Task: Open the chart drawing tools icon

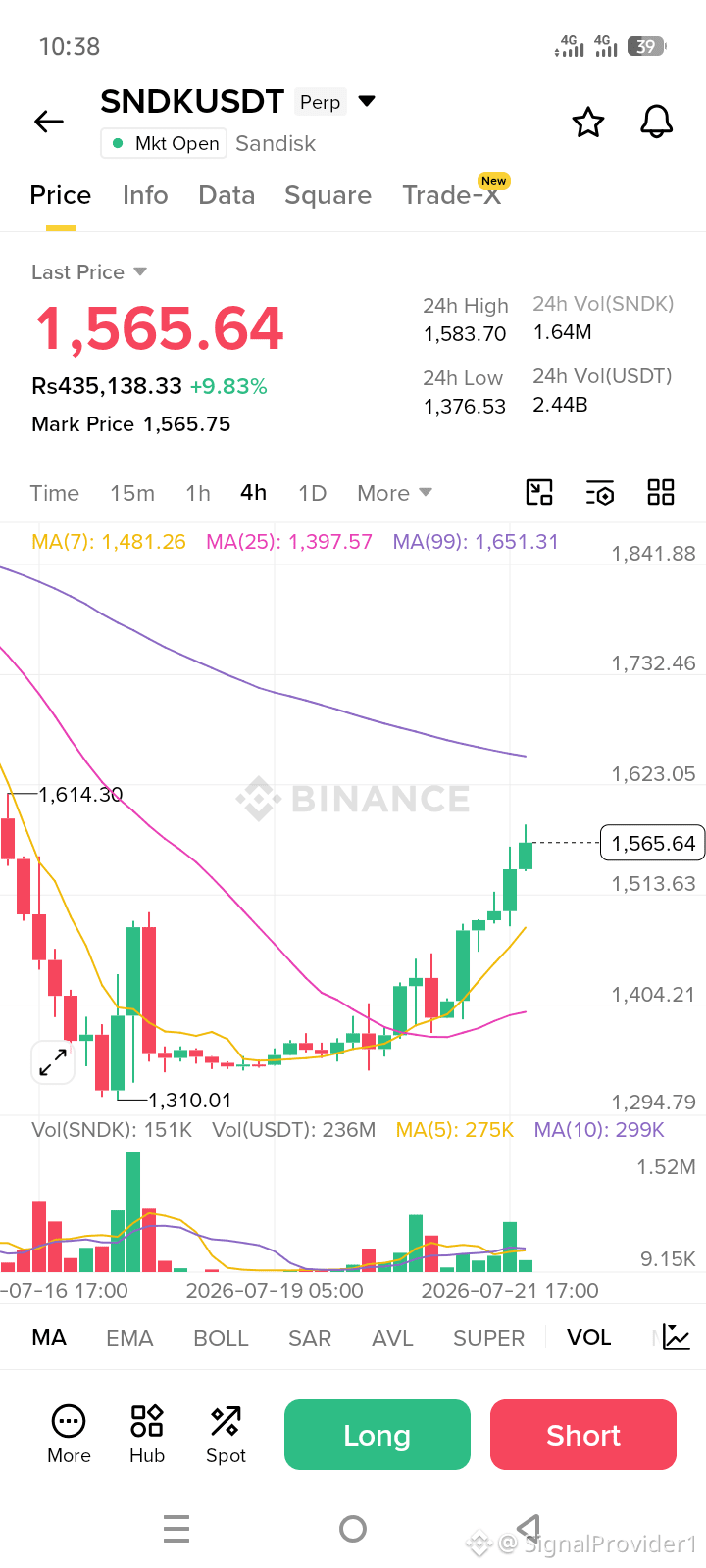Action: 539,492
